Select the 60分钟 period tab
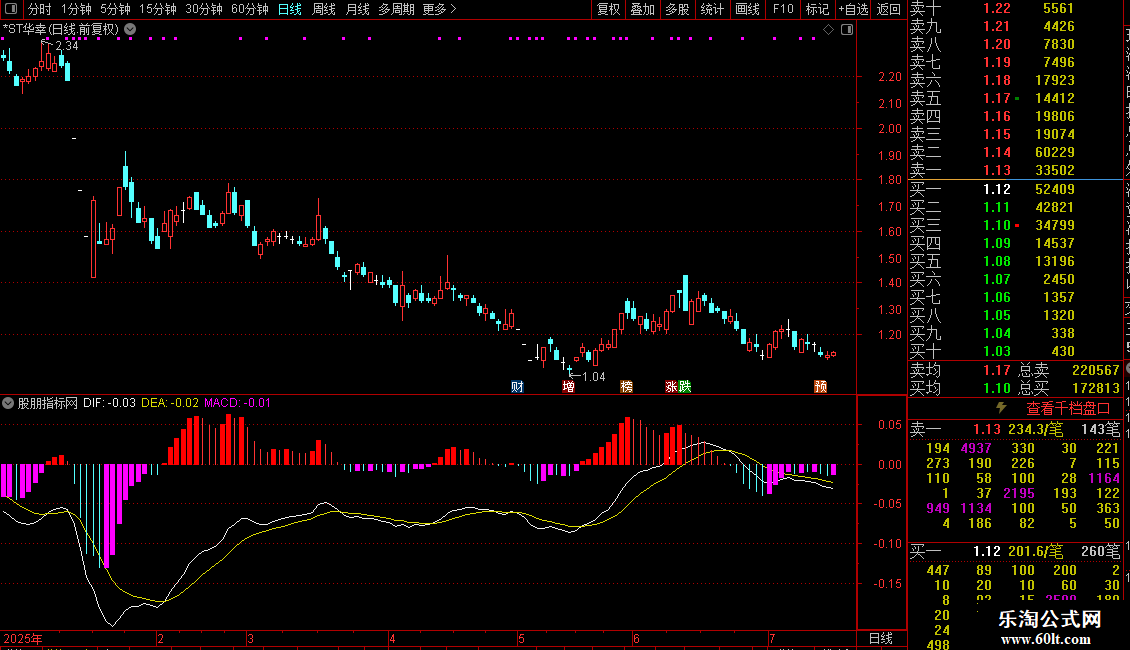Screen dimensions: 1130x650 coord(250,9)
